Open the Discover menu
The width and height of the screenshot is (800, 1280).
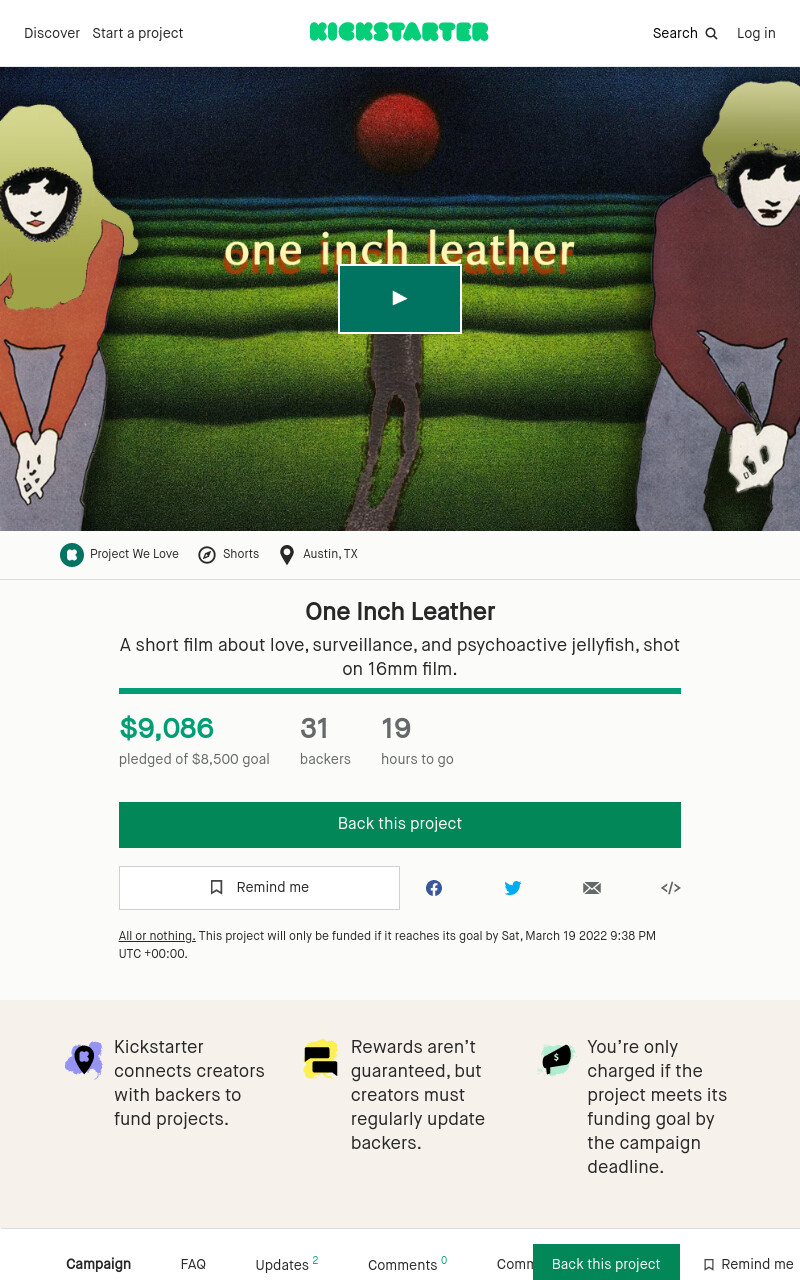click(x=52, y=33)
